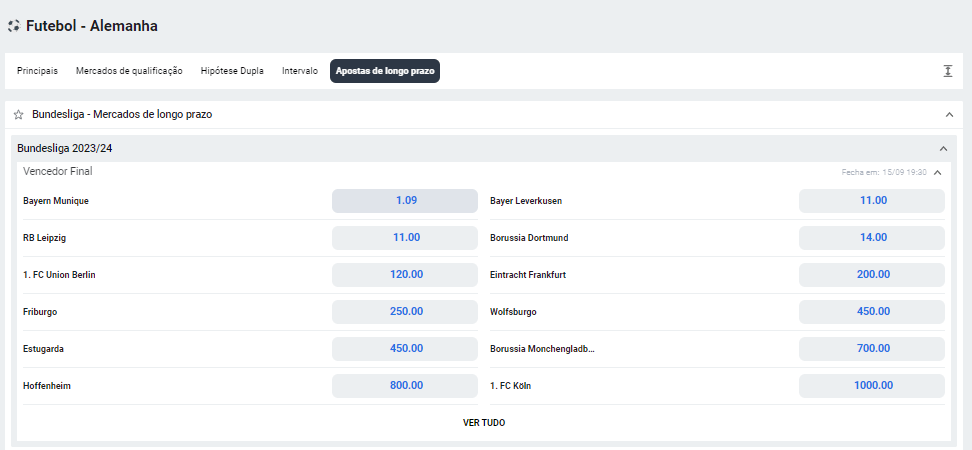Viewport: 972px width, 450px height.
Task: Collapse the Bundesliga 2023/24 panel
Action: (x=943, y=149)
